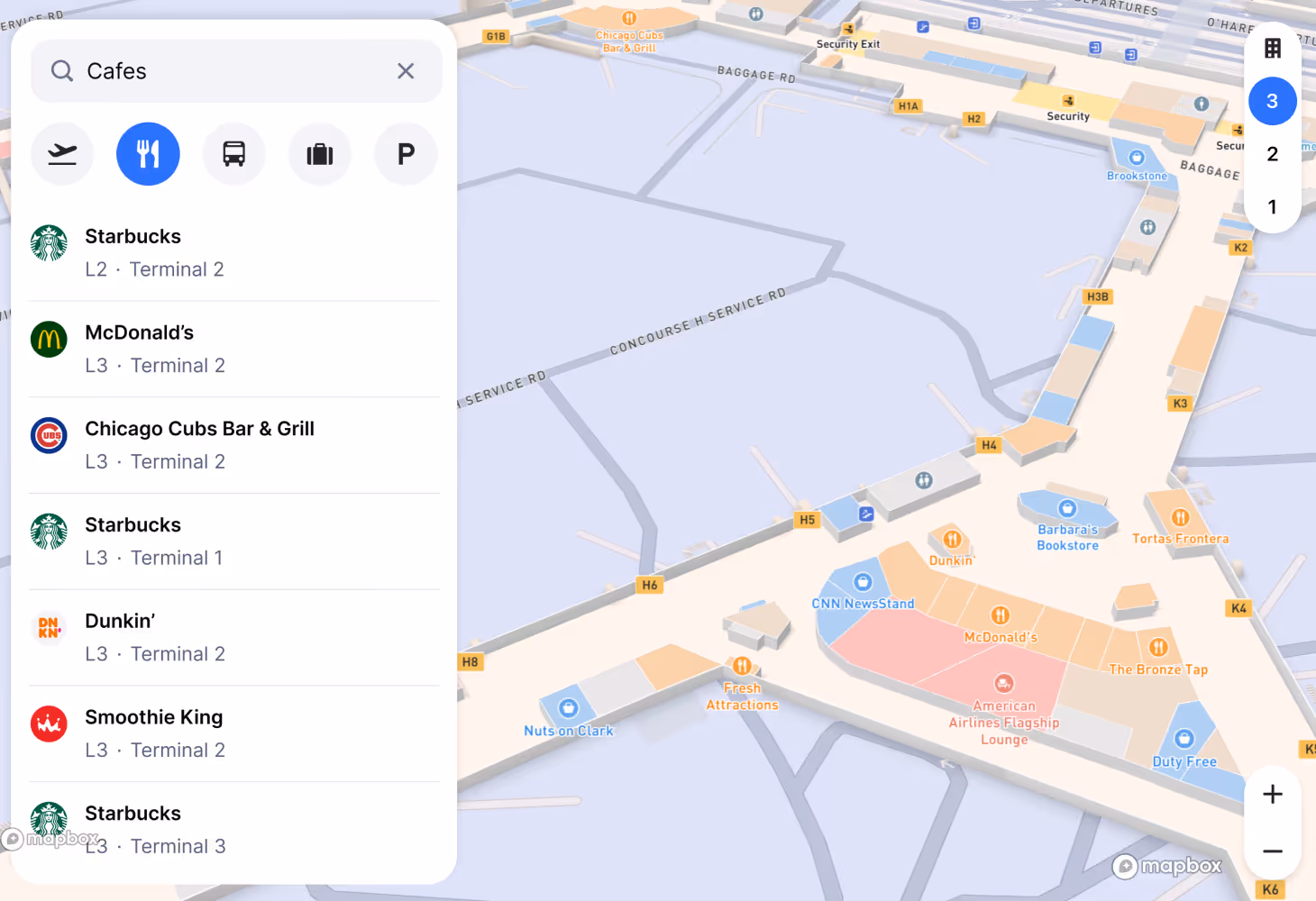This screenshot has height=901, width=1316.
Task: Select the parking category filter
Action: pos(407,154)
